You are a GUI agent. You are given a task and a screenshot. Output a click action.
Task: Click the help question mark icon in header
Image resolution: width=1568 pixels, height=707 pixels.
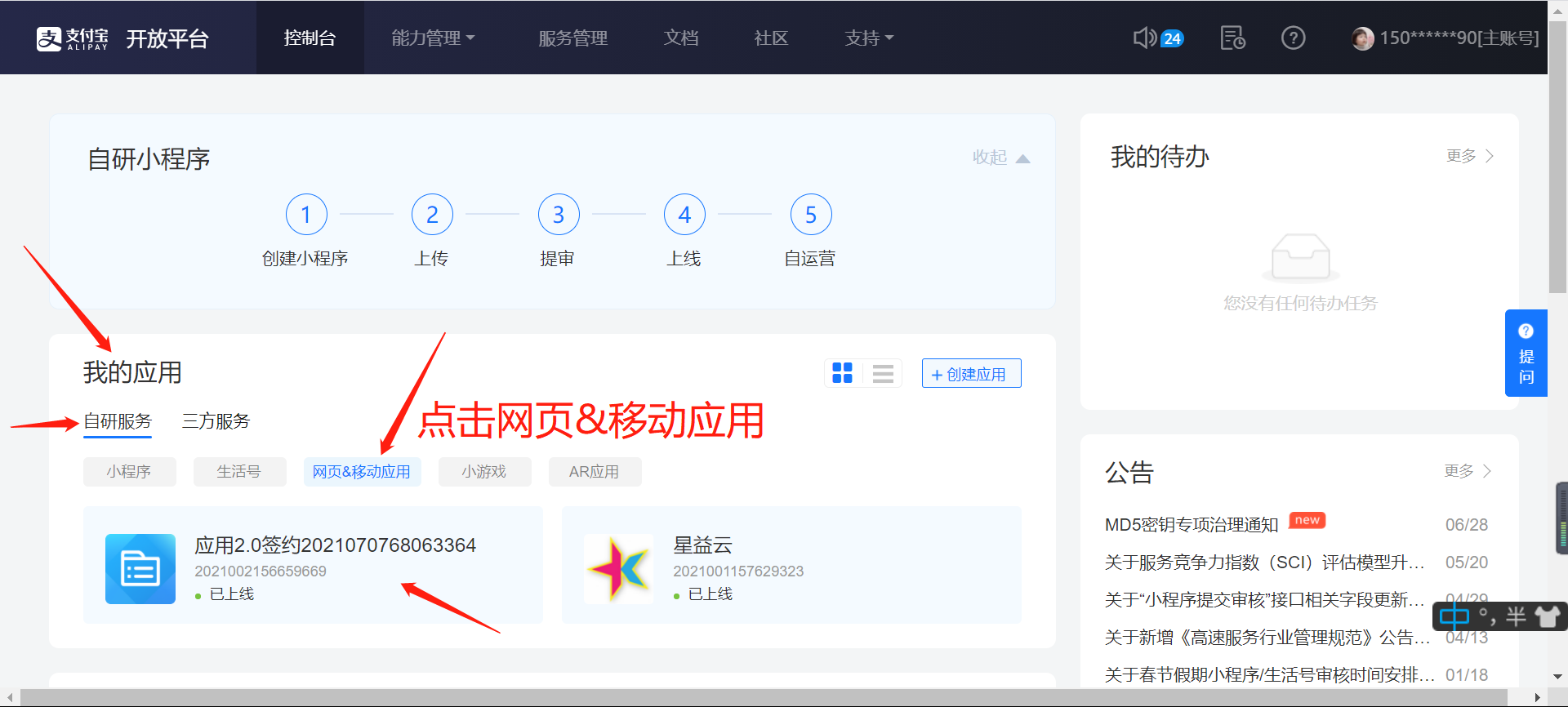(x=1293, y=38)
